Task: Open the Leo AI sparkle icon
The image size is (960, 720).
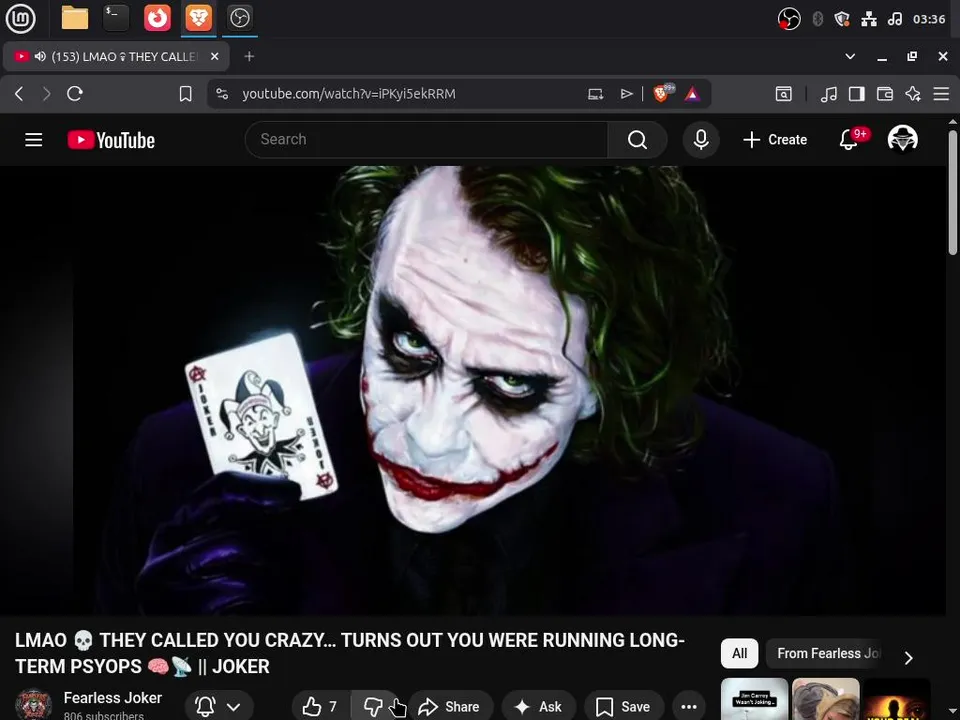Action: pyautogui.click(x=913, y=94)
